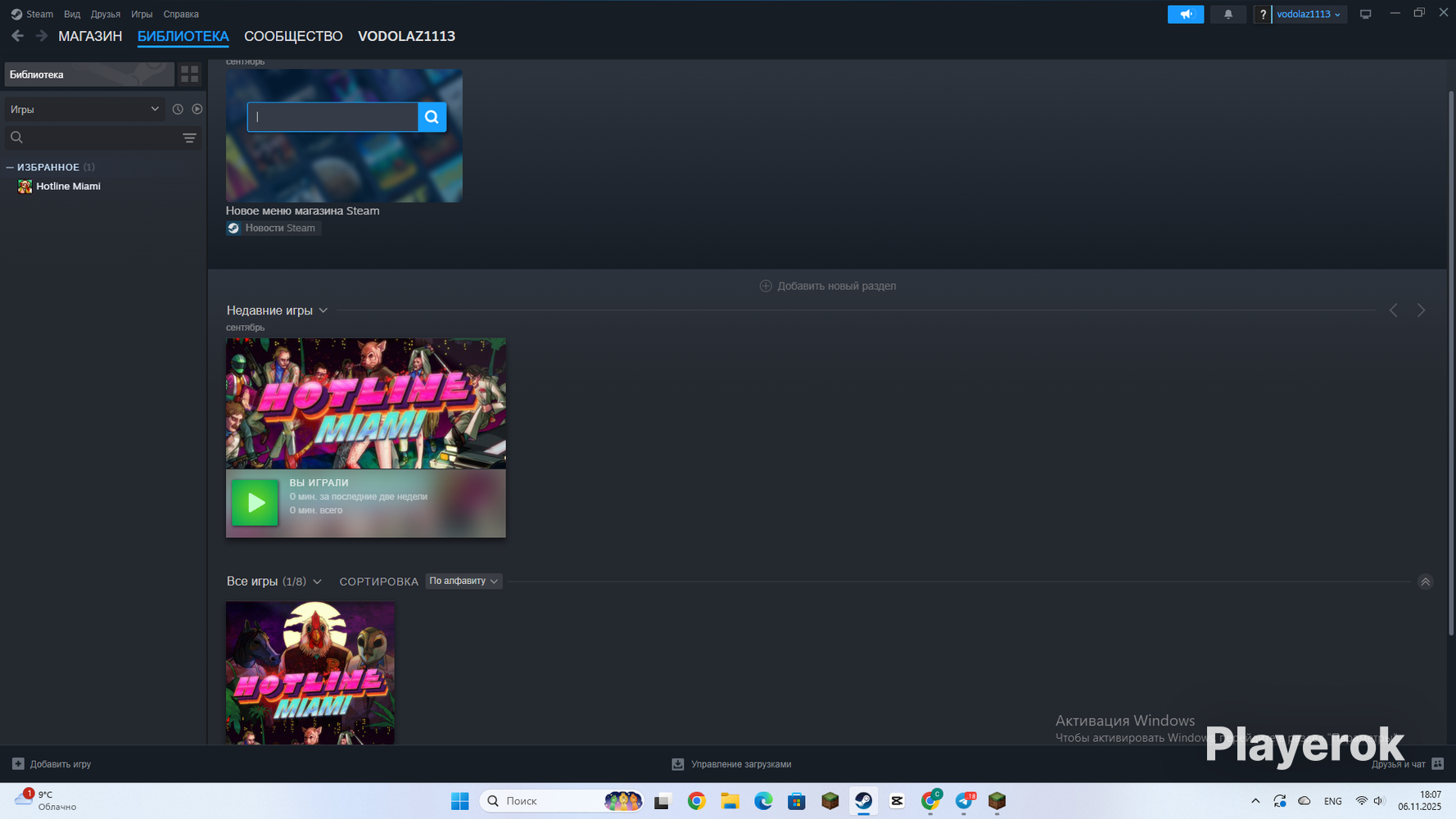
Task: Open the Friends and chat icon
Action: tap(1438, 764)
